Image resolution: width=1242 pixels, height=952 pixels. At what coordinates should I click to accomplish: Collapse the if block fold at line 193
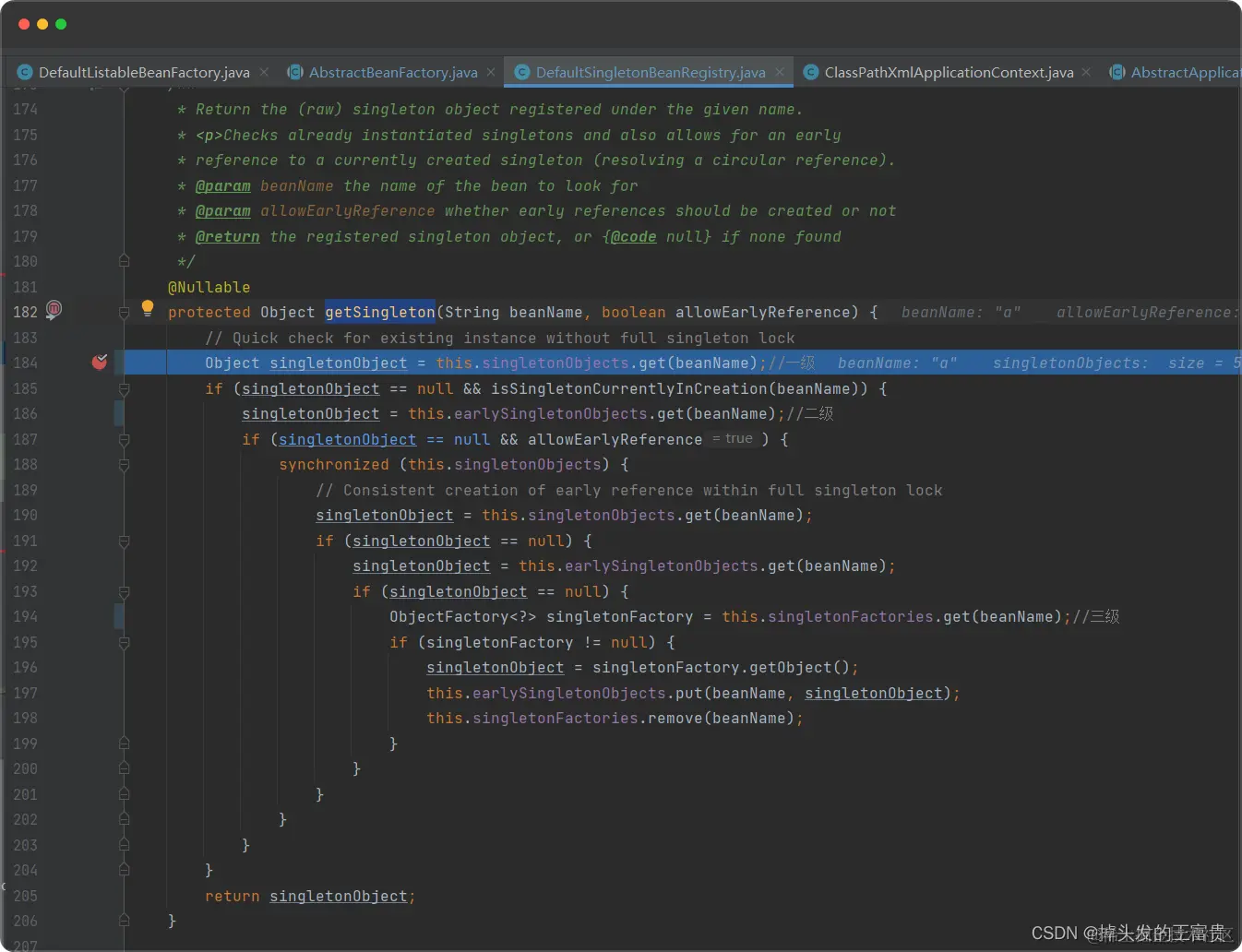[124, 592]
